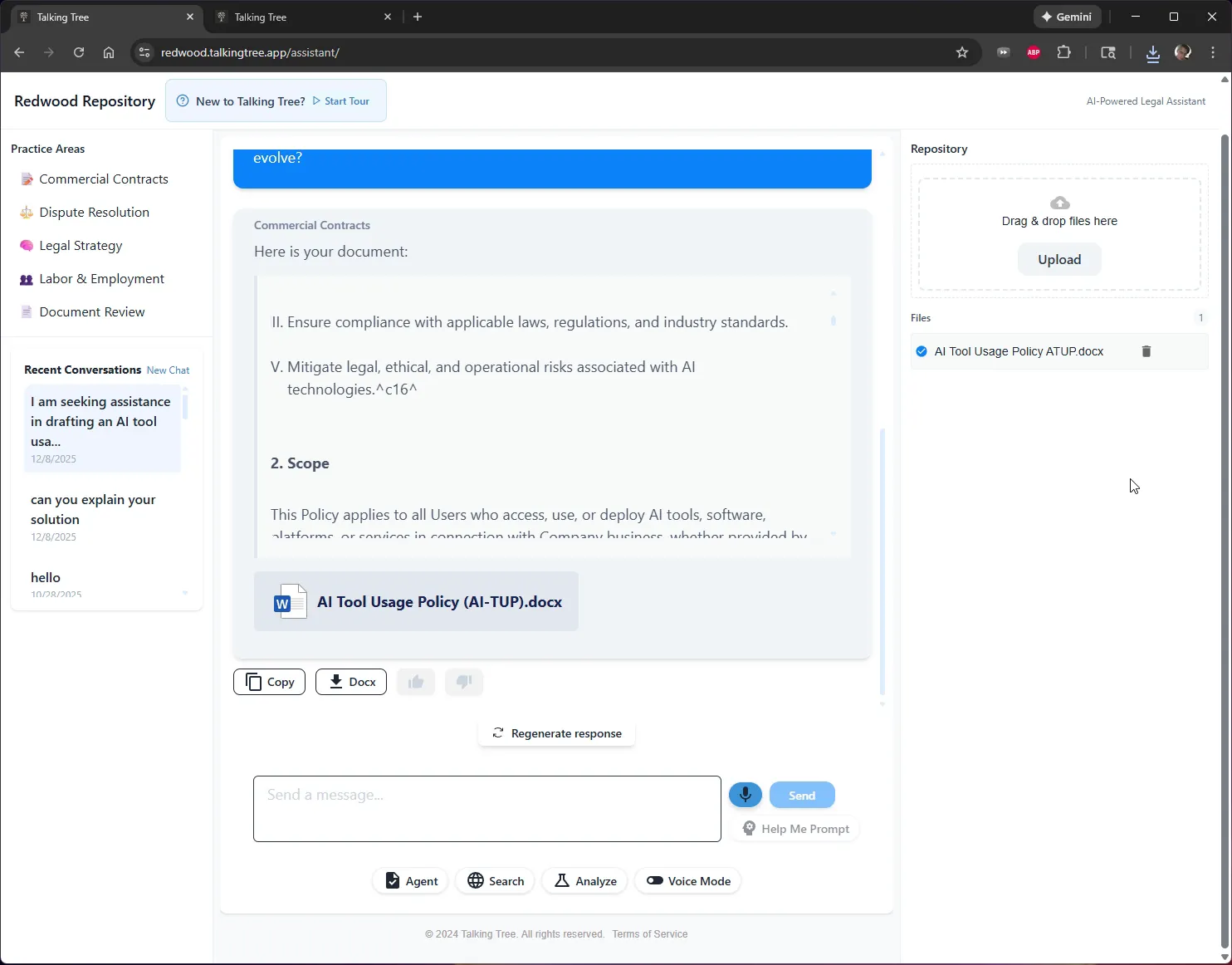This screenshot has width=1232, height=965.
Task: Delete AI Tool Usage Policy ATUP.docx file
Action: (1146, 351)
